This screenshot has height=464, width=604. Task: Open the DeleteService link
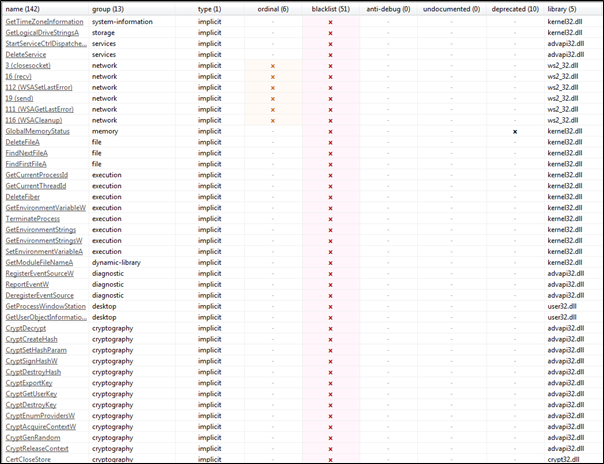click(x=26, y=55)
